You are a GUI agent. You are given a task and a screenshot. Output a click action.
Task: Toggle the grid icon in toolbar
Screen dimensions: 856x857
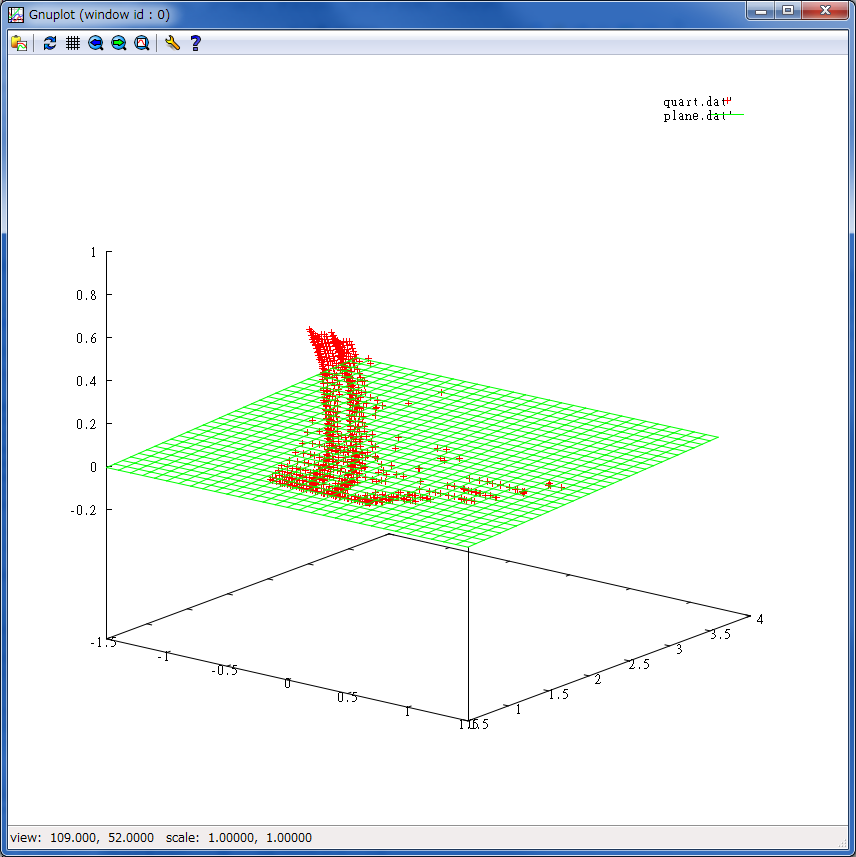click(x=73, y=43)
